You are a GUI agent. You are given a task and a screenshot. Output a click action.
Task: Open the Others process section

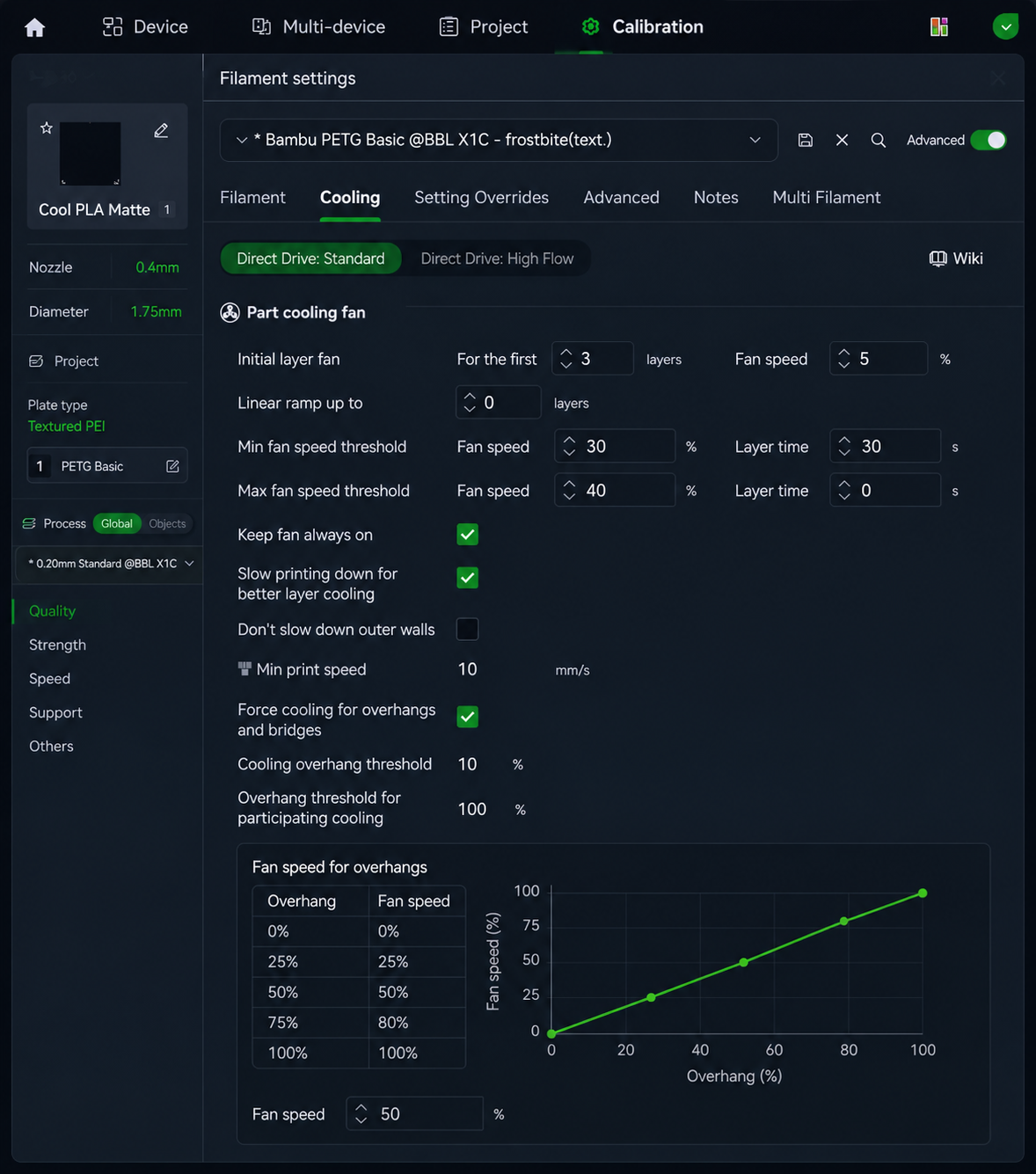click(x=51, y=746)
